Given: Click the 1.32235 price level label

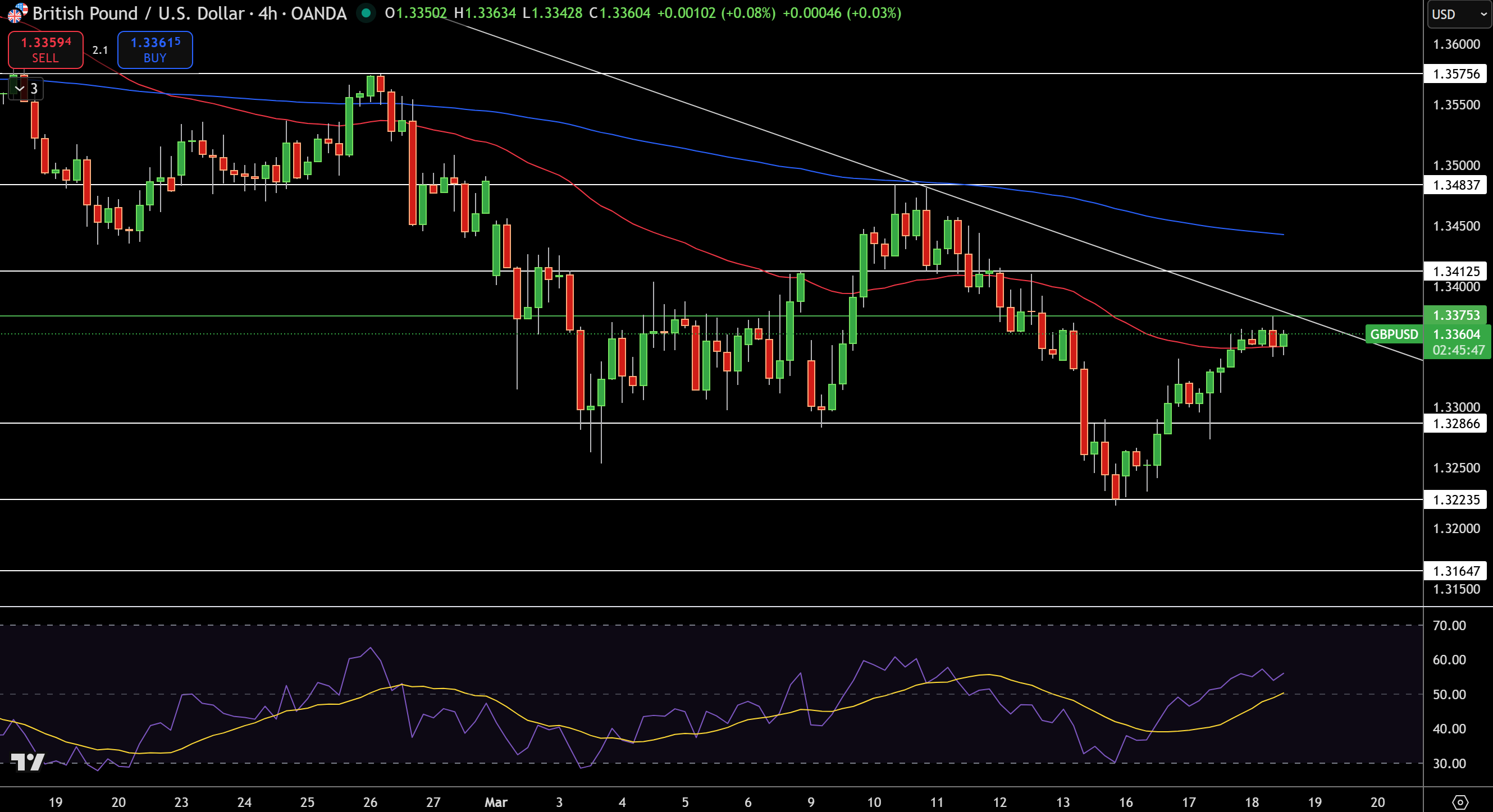Looking at the screenshot, I should (1455, 499).
